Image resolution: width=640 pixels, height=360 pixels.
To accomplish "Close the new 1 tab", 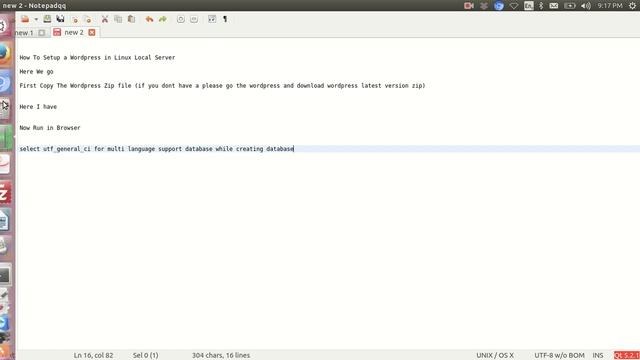I will (x=42, y=33).
